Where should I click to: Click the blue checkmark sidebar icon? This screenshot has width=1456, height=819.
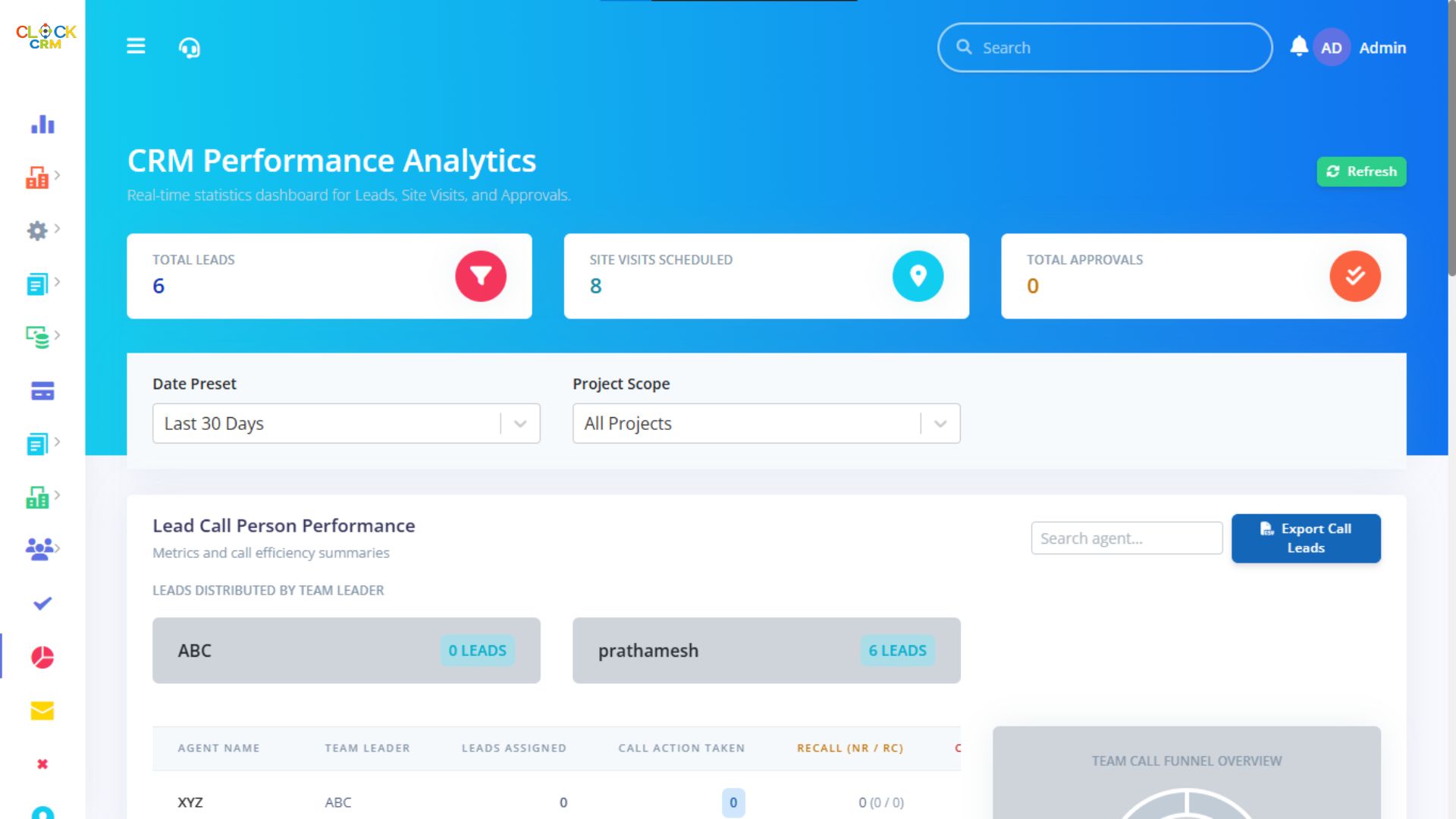pos(42,604)
